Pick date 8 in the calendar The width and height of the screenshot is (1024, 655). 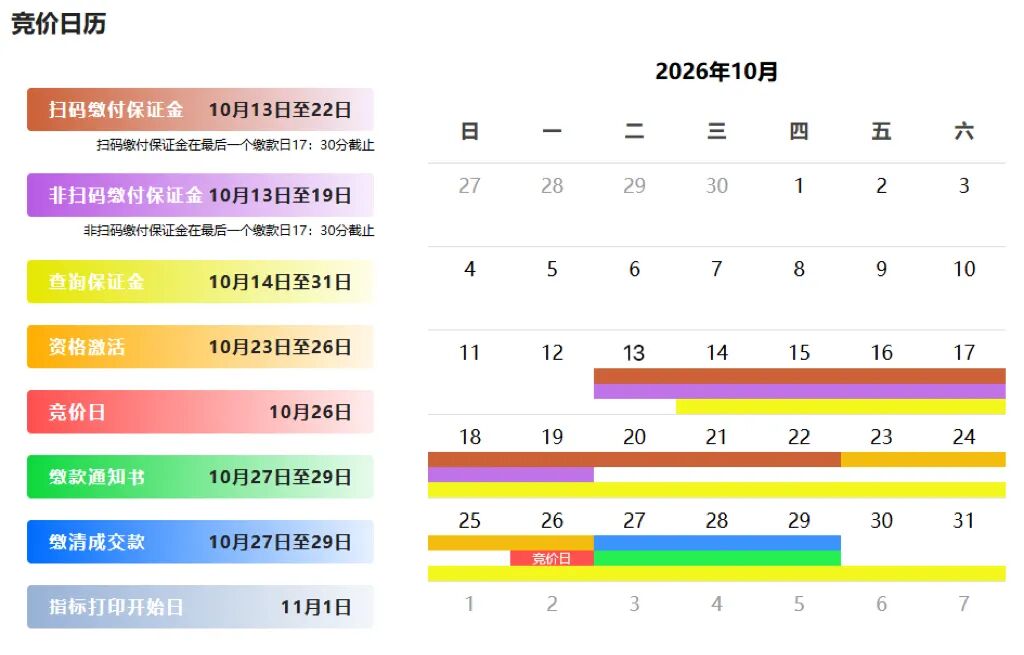click(x=799, y=269)
